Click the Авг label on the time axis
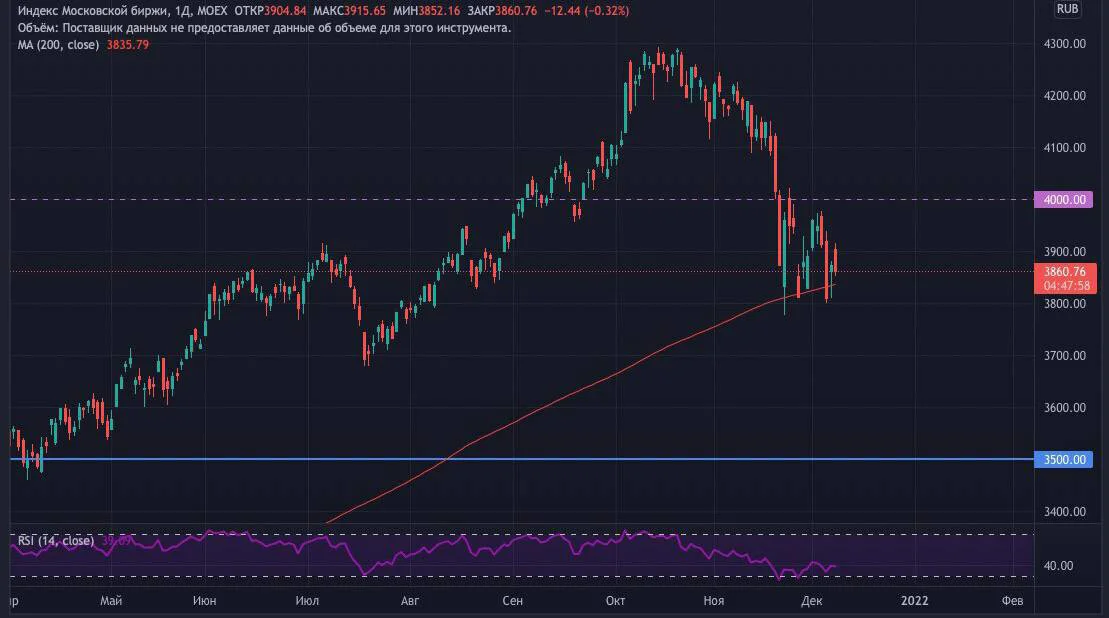This screenshot has height=618, width=1109. pos(410,601)
